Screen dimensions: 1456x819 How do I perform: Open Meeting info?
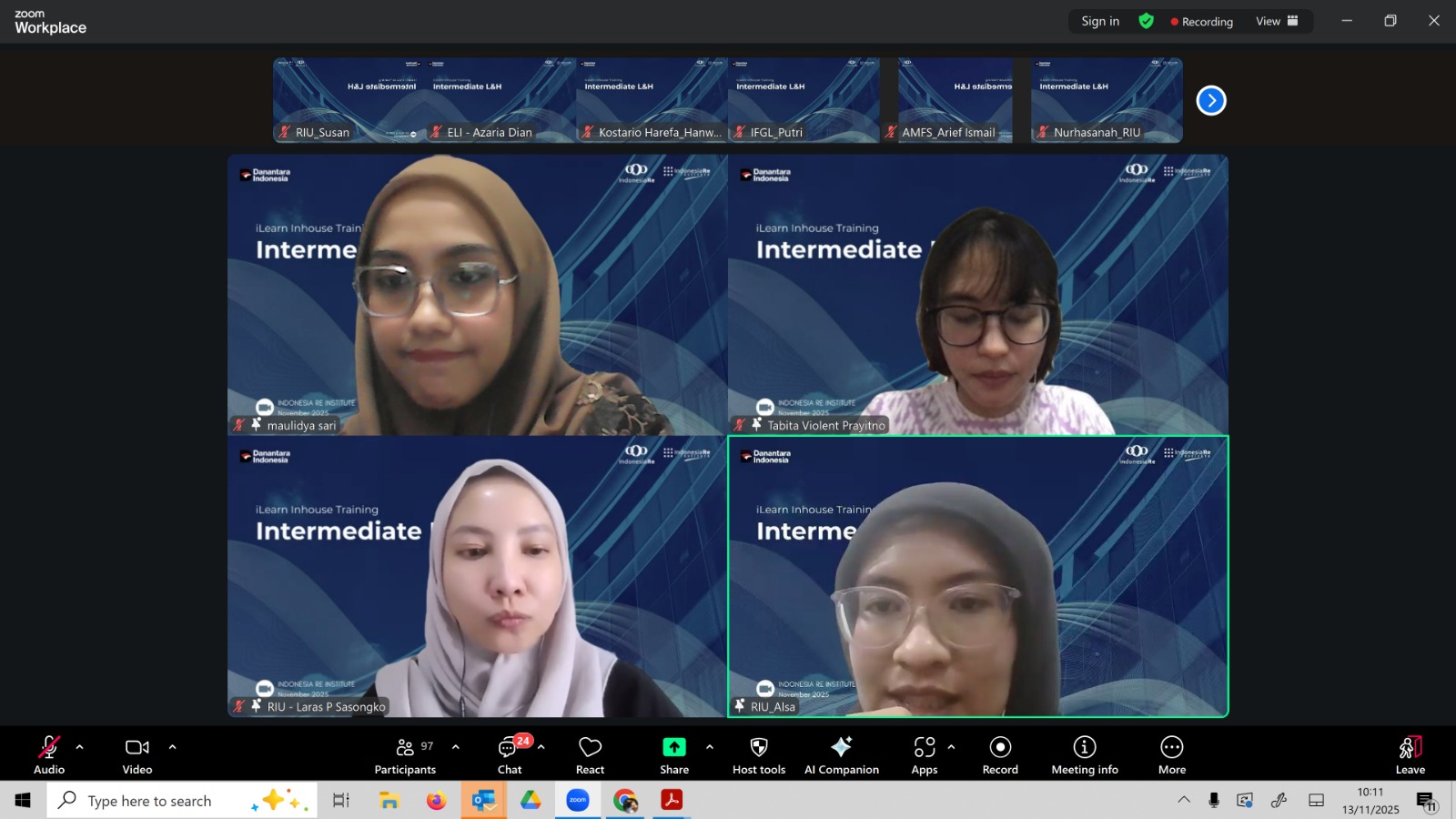(x=1084, y=755)
